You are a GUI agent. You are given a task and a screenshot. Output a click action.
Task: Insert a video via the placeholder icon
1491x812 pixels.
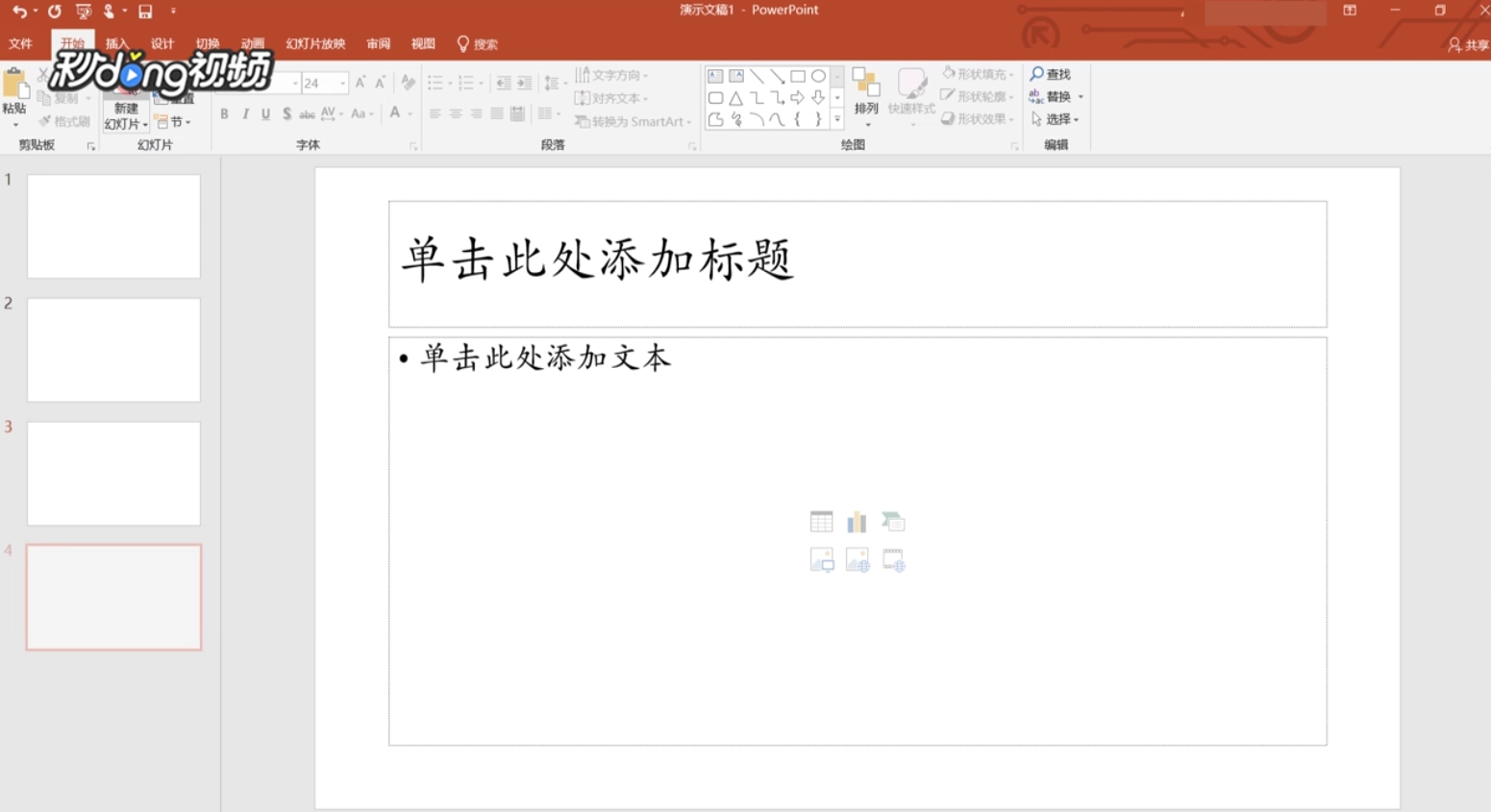point(892,559)
